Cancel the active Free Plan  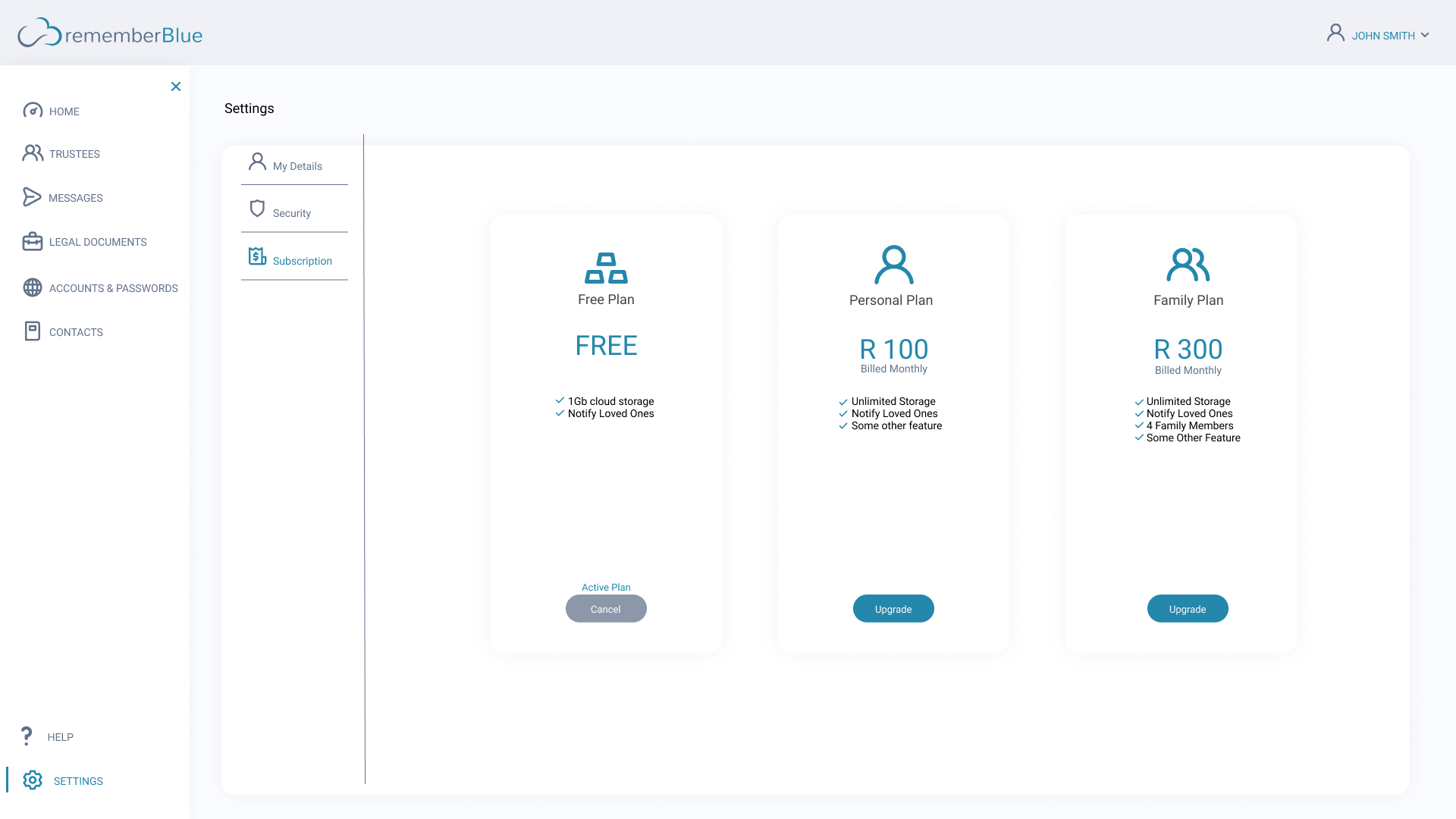coord(606,609)
